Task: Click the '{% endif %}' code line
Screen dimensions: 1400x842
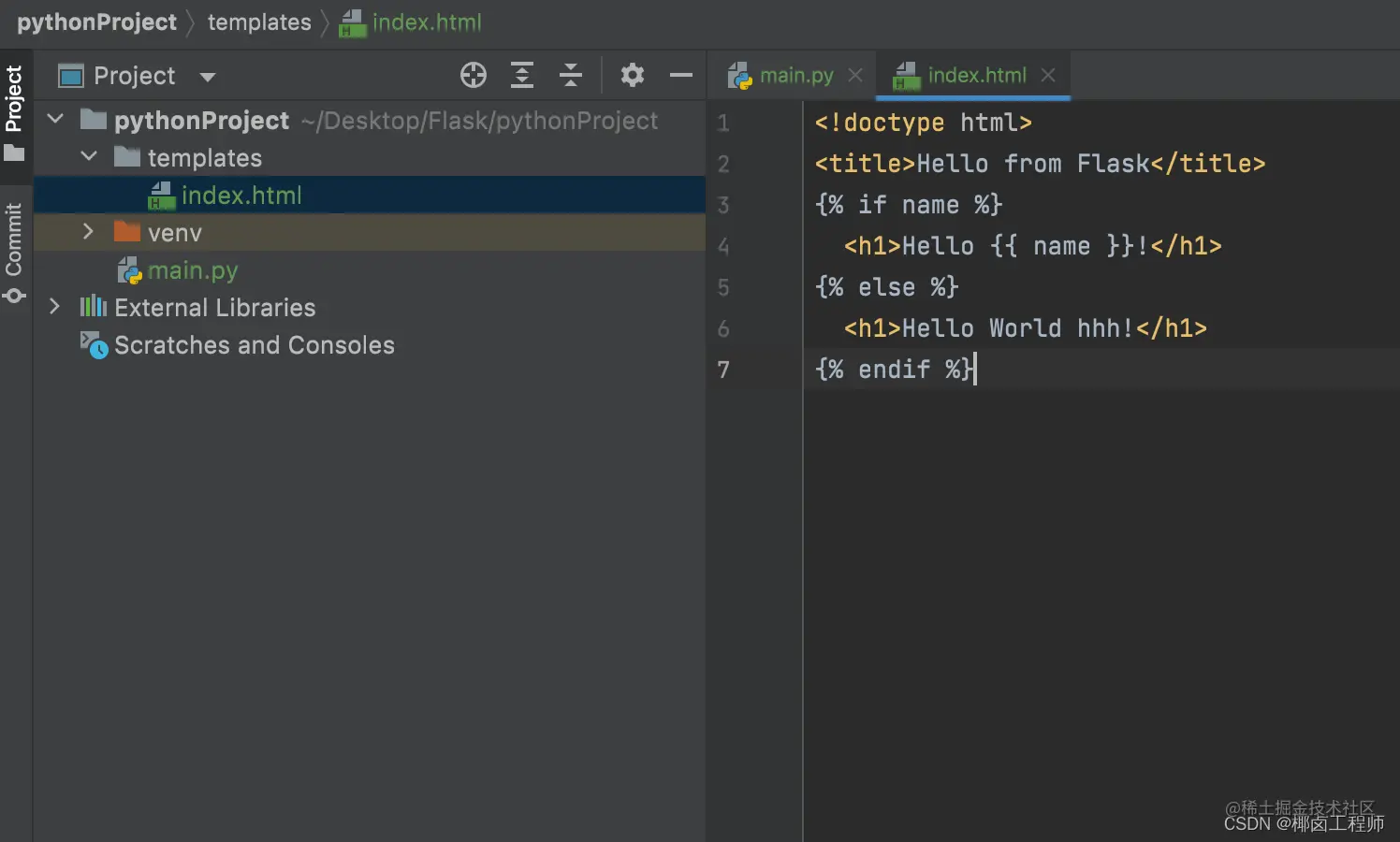Action: click(894, 370)
